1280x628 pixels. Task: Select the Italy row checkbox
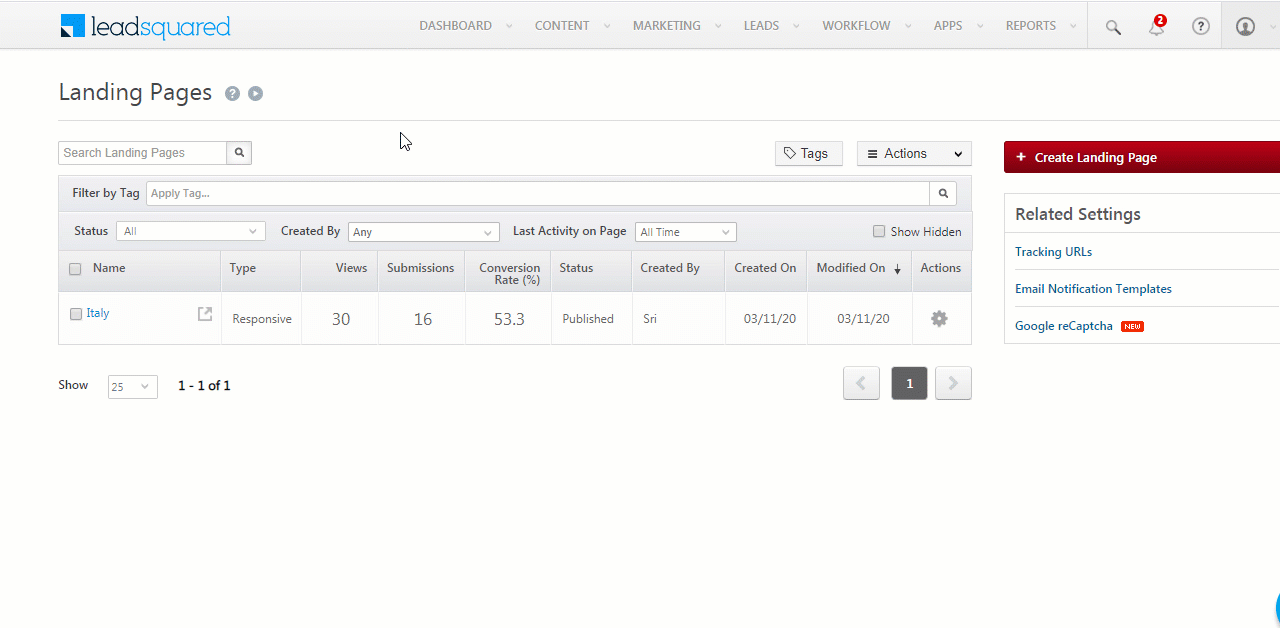(76, 314)
